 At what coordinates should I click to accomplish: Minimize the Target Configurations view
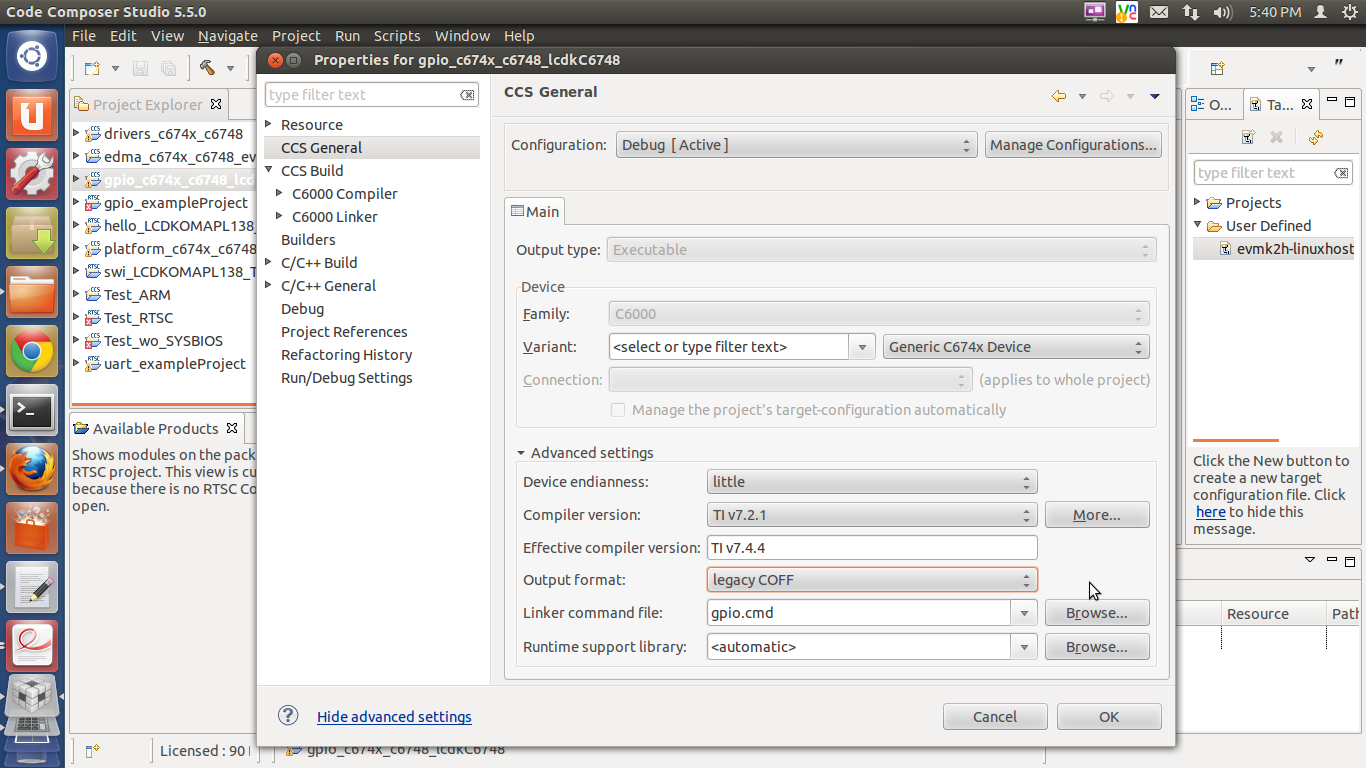pos(1331,102)
